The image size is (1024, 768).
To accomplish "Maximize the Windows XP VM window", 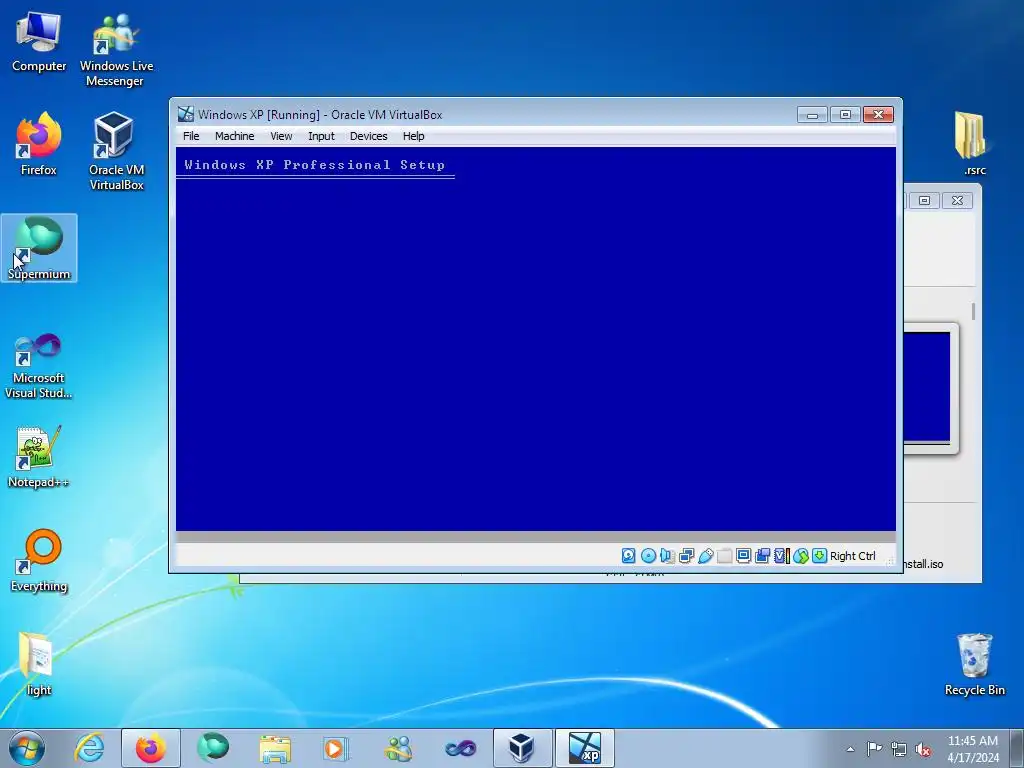I will (845, 115).
